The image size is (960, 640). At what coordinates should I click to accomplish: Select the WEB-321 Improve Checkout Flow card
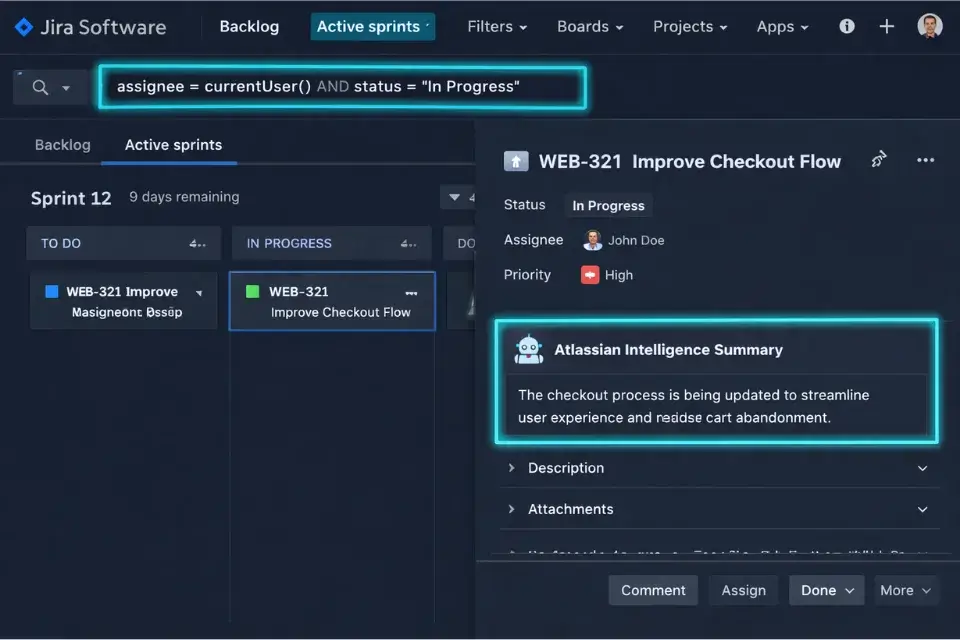point(332,301)
